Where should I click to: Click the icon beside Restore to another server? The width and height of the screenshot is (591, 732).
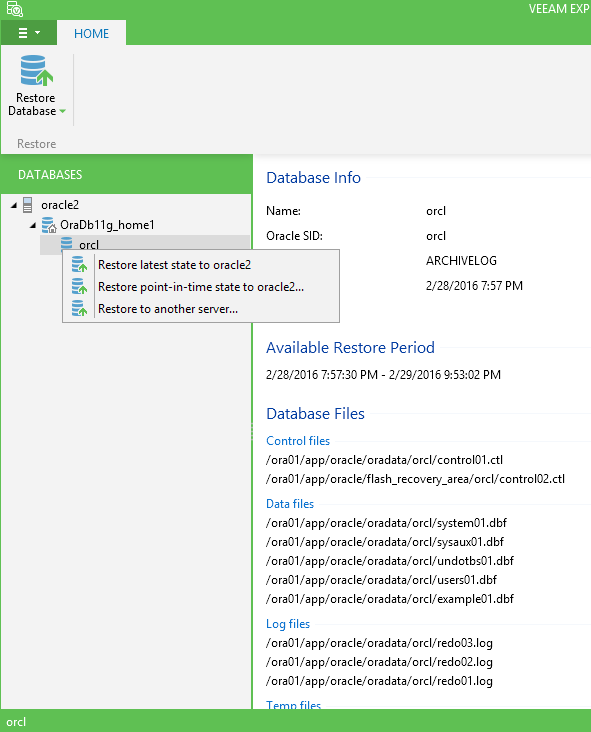tap(79, 309)
